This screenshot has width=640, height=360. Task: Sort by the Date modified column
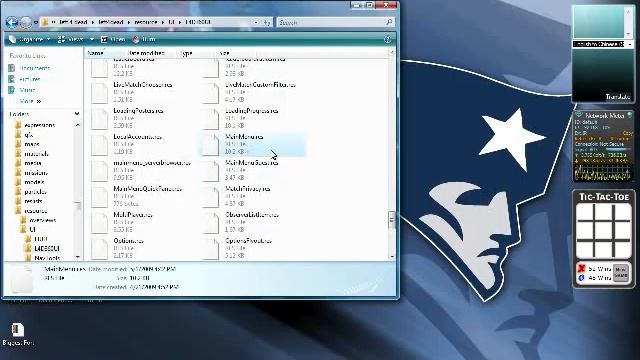pyautogui.click(x=150, y=53)
